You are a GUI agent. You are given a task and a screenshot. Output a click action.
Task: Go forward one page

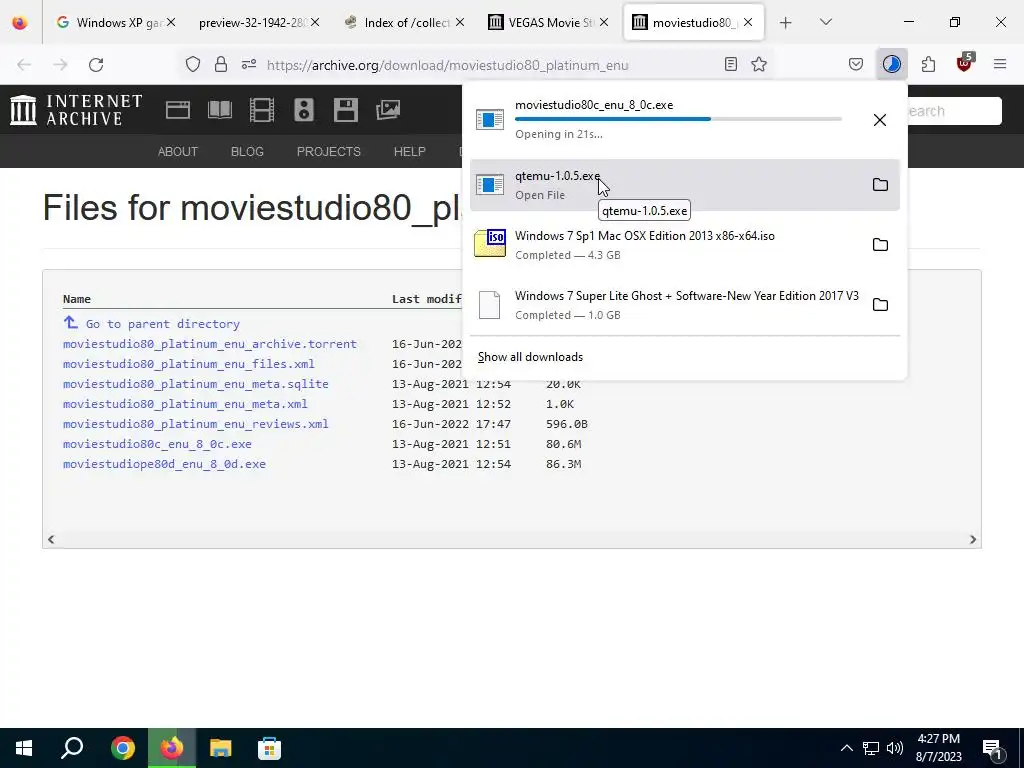click(60, 64)
